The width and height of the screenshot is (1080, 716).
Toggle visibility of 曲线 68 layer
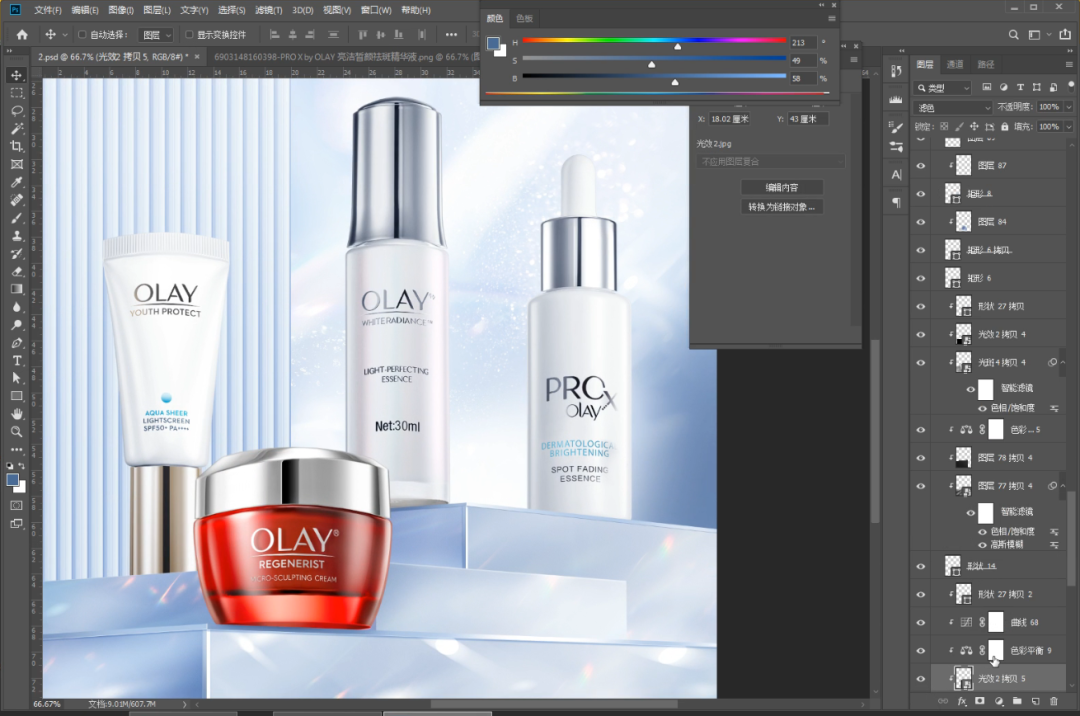pyautogui.click(x=921, y=622)
